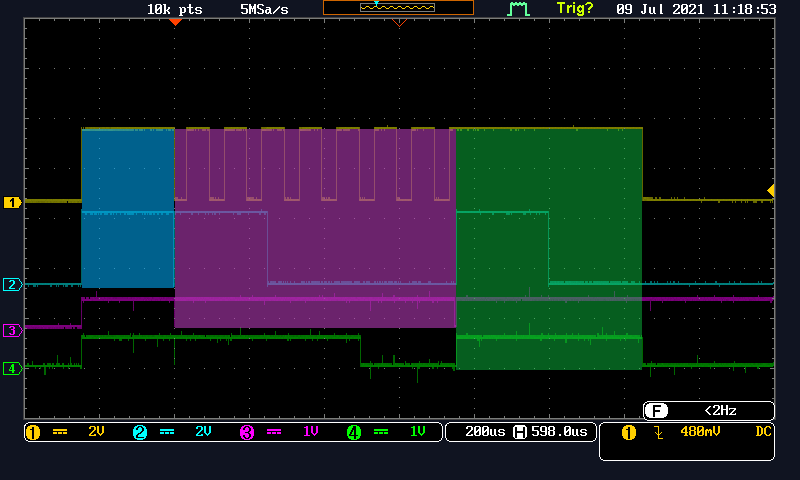Viewport: 800px width, 480px height.
Task: Click the date and time display
Action: 696,9
